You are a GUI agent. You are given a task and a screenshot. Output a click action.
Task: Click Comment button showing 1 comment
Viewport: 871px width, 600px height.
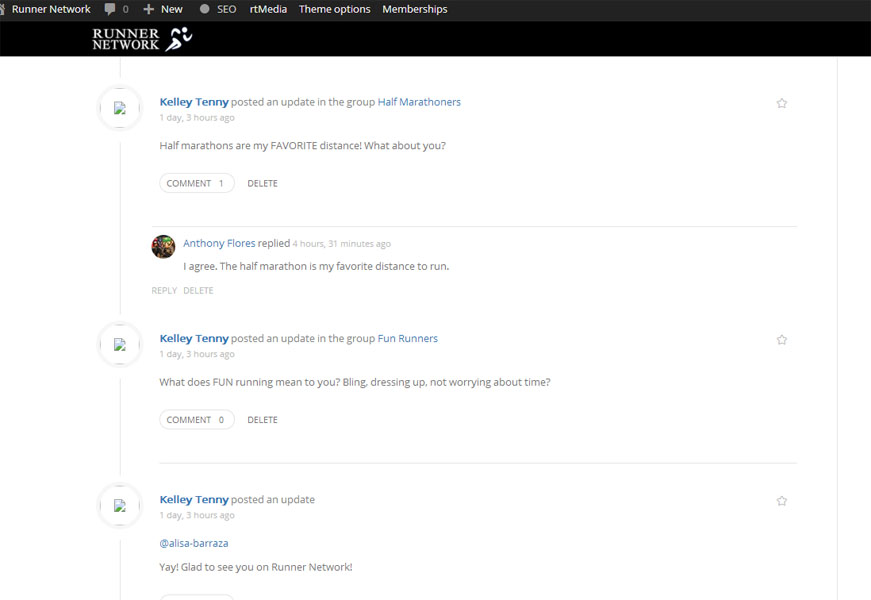click(196, 183)
